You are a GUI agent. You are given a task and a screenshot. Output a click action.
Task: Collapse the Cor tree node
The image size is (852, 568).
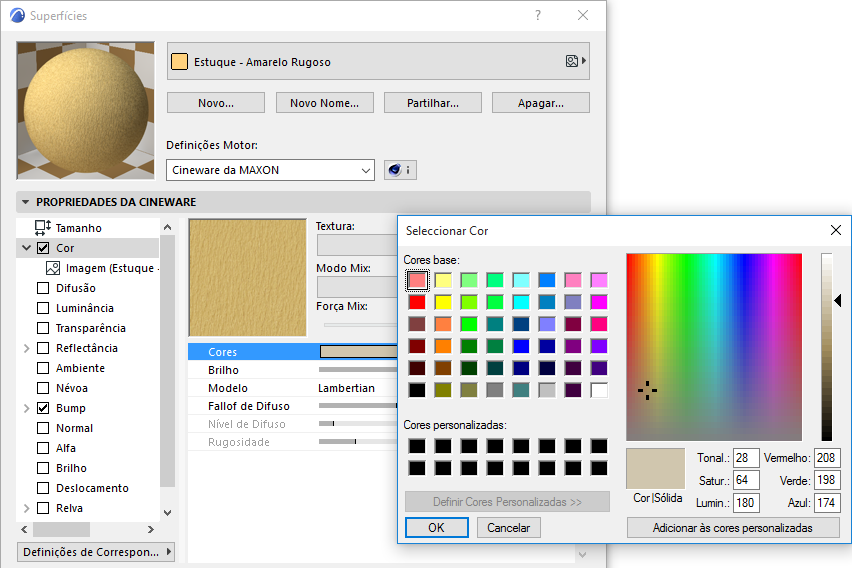click(26, 248)
